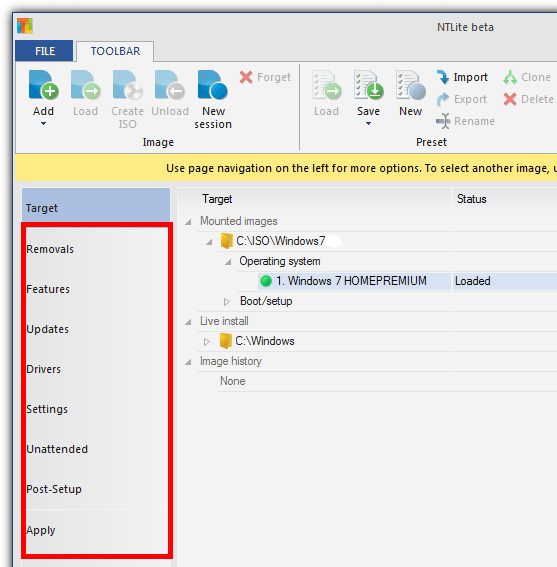Click the Delete preset red X icon
Viewport: 557px width, 567px height.
510,99
